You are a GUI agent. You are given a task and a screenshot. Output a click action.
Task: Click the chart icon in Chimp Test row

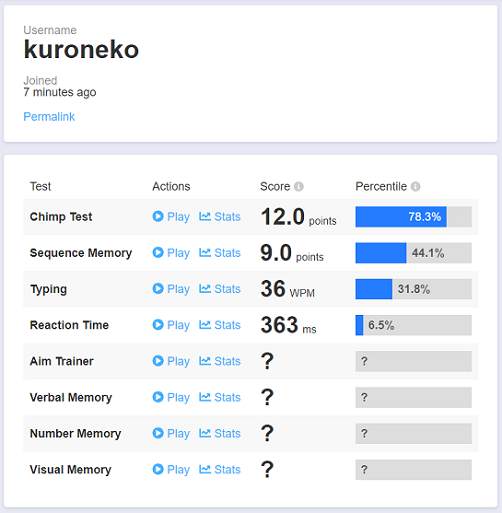click(205, 216)
